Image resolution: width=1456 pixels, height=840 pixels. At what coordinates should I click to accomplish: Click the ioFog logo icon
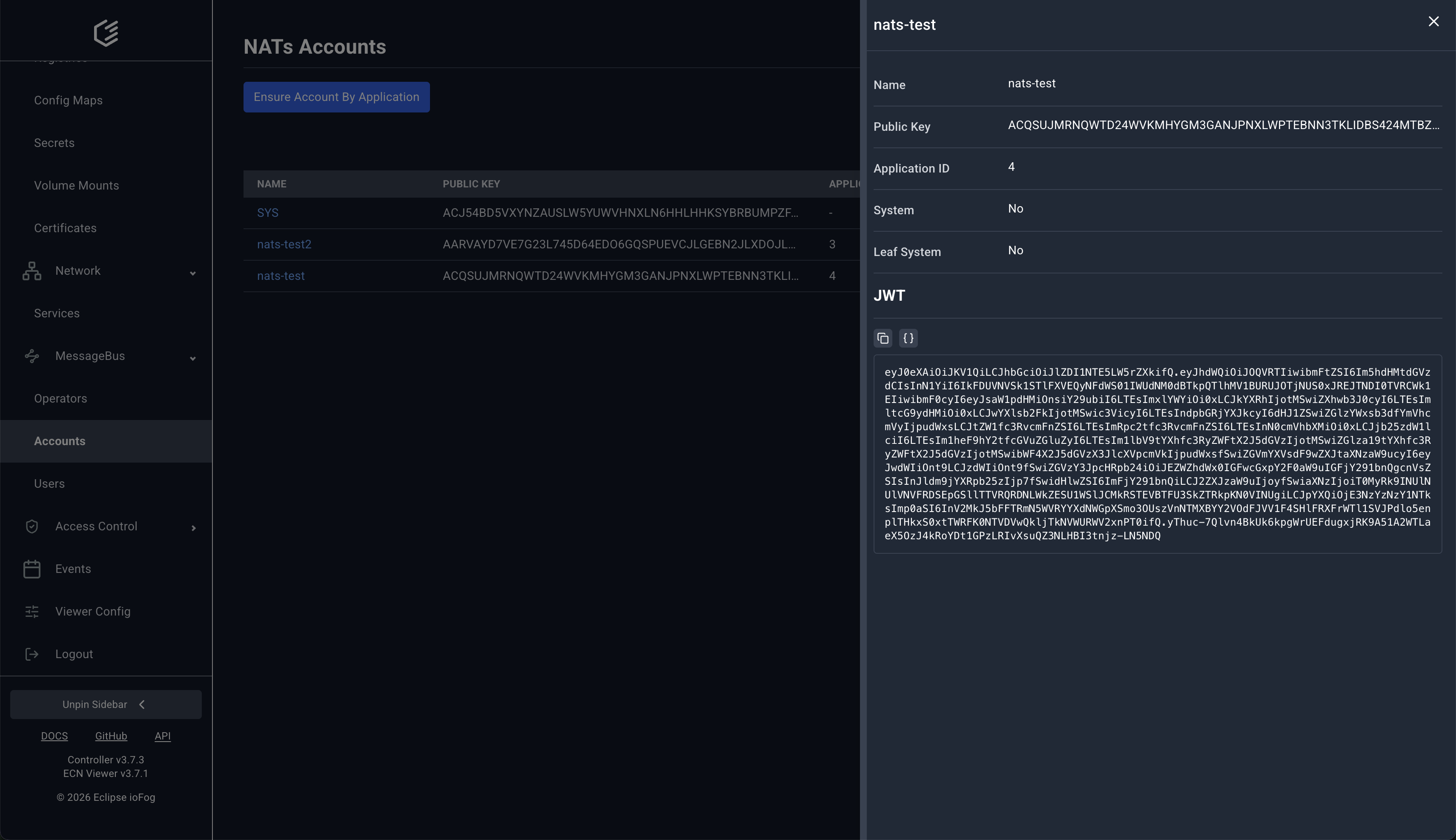point(106,33)
